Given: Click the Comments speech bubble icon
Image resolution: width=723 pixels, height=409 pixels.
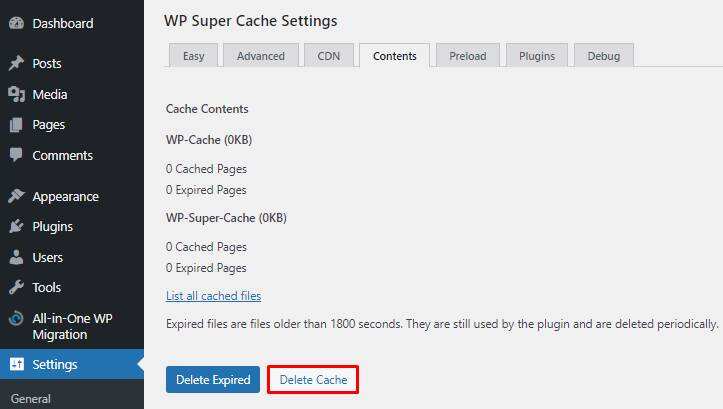Looking at the screenshot, I should point(16,156).
